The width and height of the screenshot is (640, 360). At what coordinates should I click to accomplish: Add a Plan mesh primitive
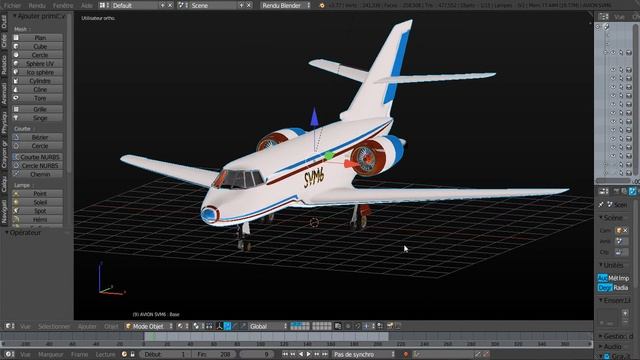point(38,38)
